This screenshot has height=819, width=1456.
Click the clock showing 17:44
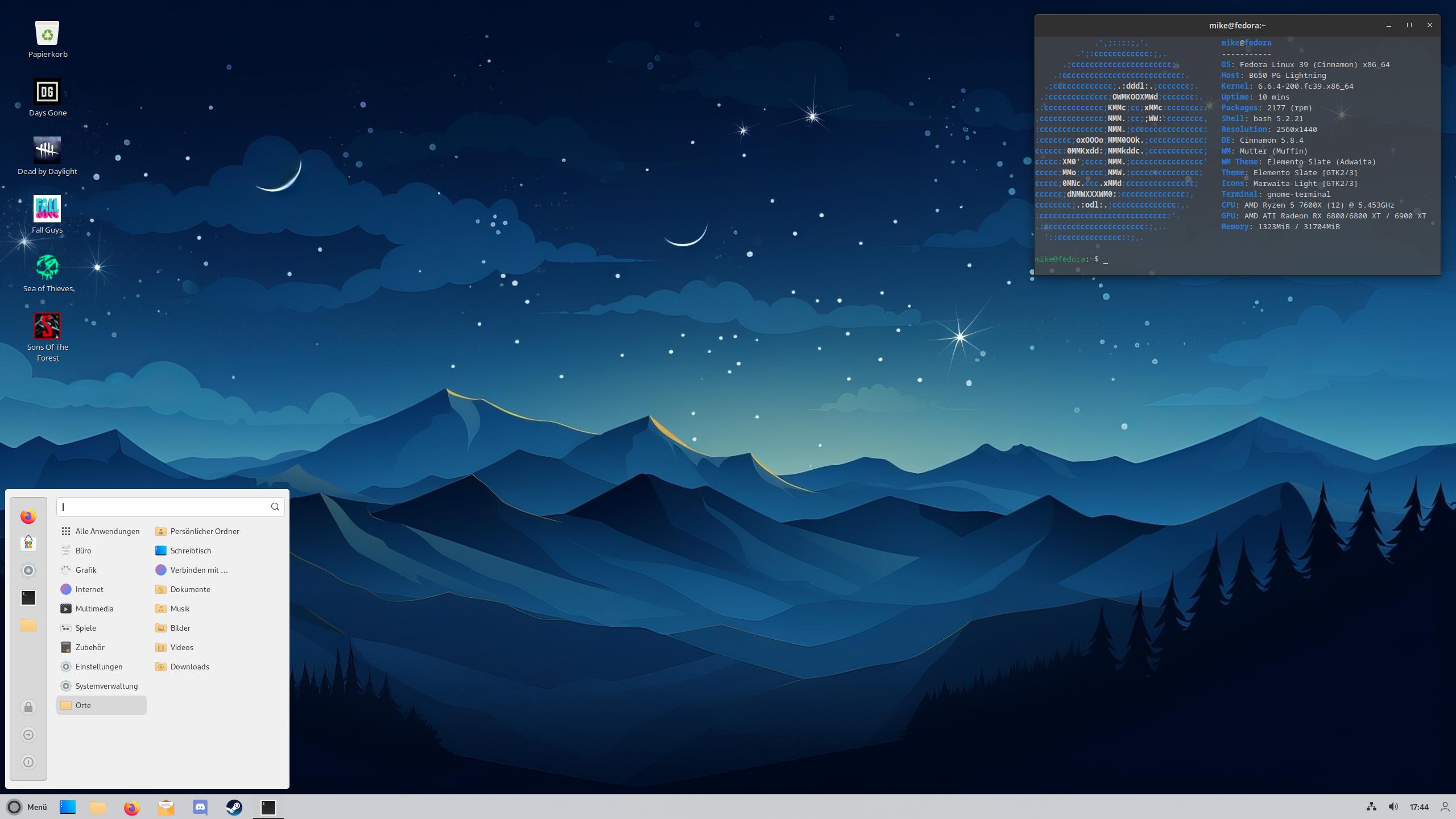(1418, 806)
